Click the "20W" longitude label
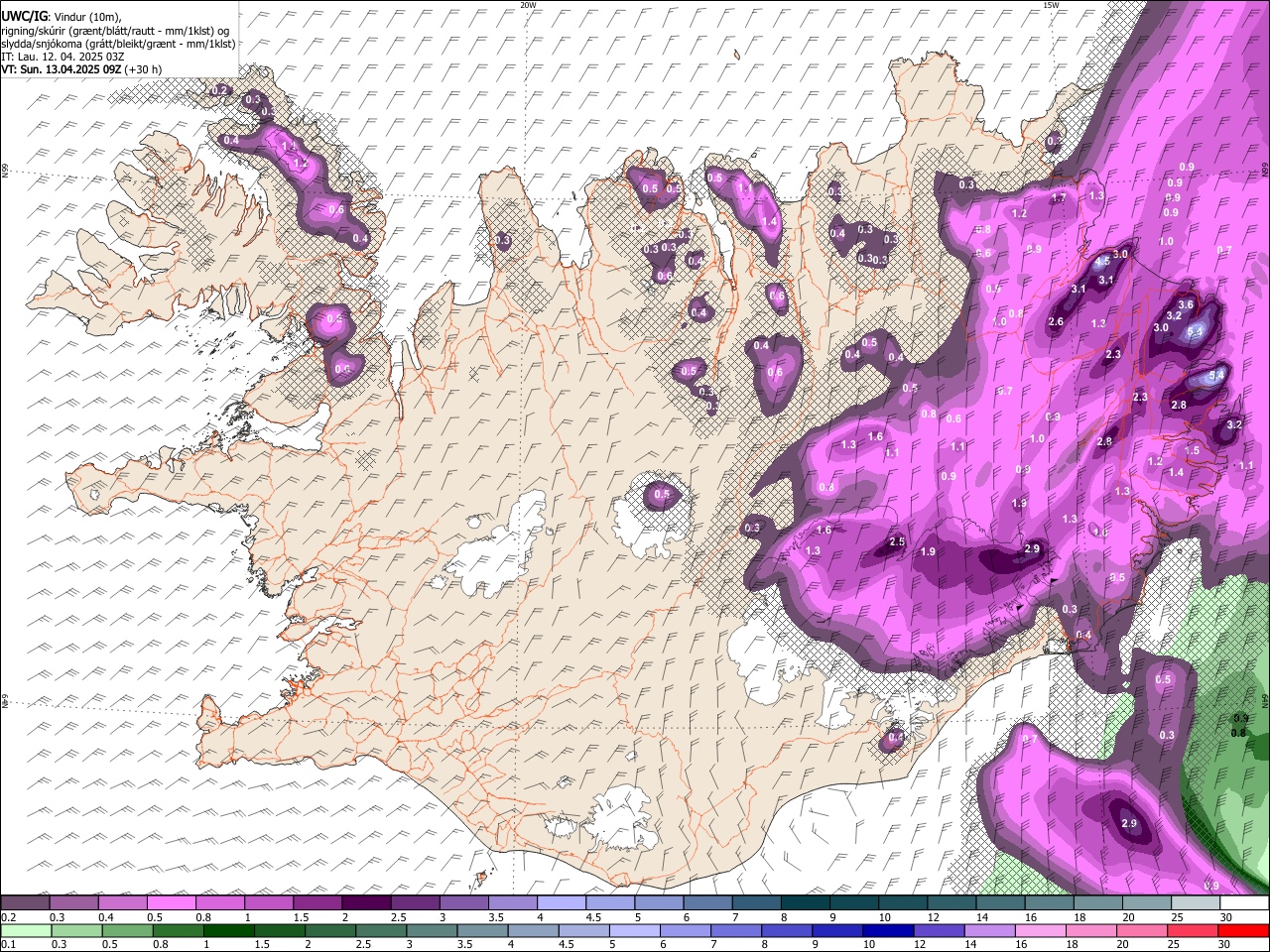 point(528,5)
